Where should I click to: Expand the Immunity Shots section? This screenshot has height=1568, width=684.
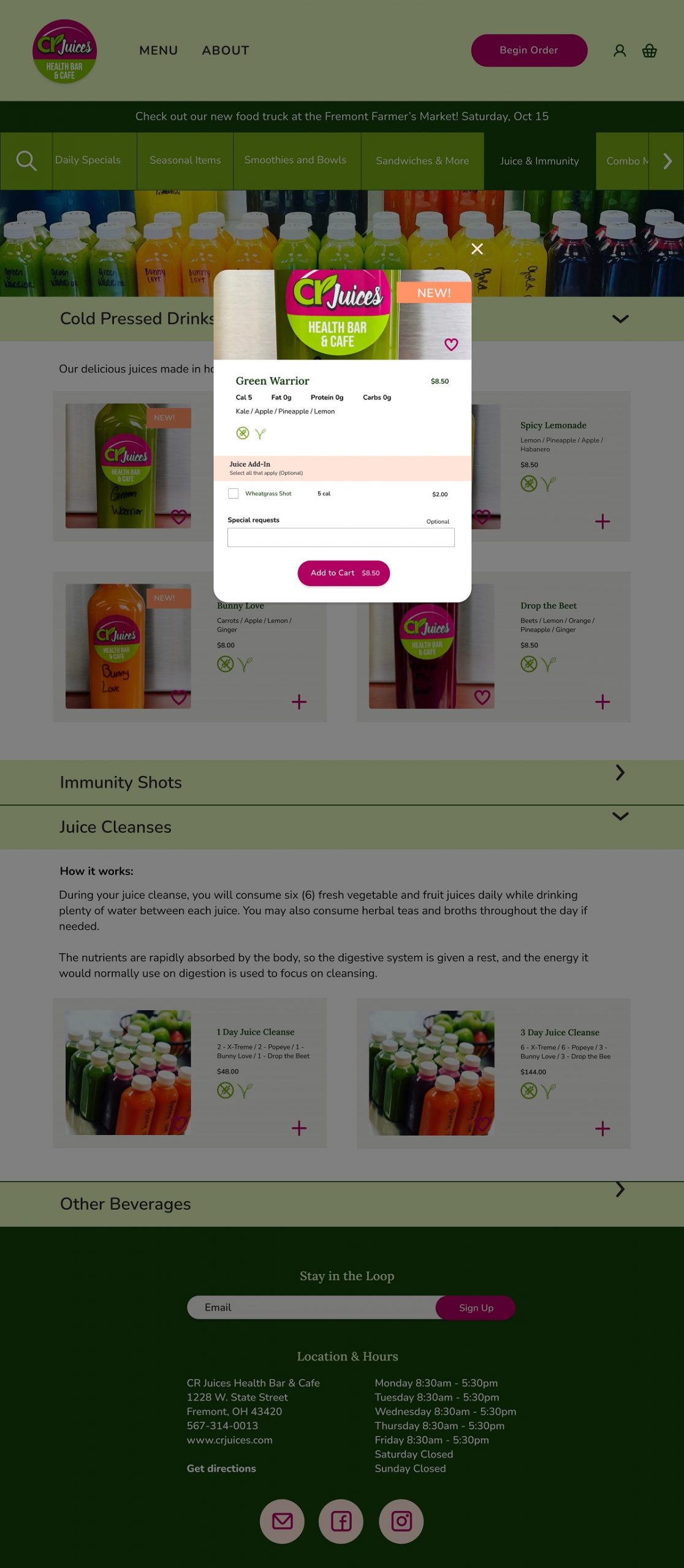pyautogui.click(x=620, y=772)
